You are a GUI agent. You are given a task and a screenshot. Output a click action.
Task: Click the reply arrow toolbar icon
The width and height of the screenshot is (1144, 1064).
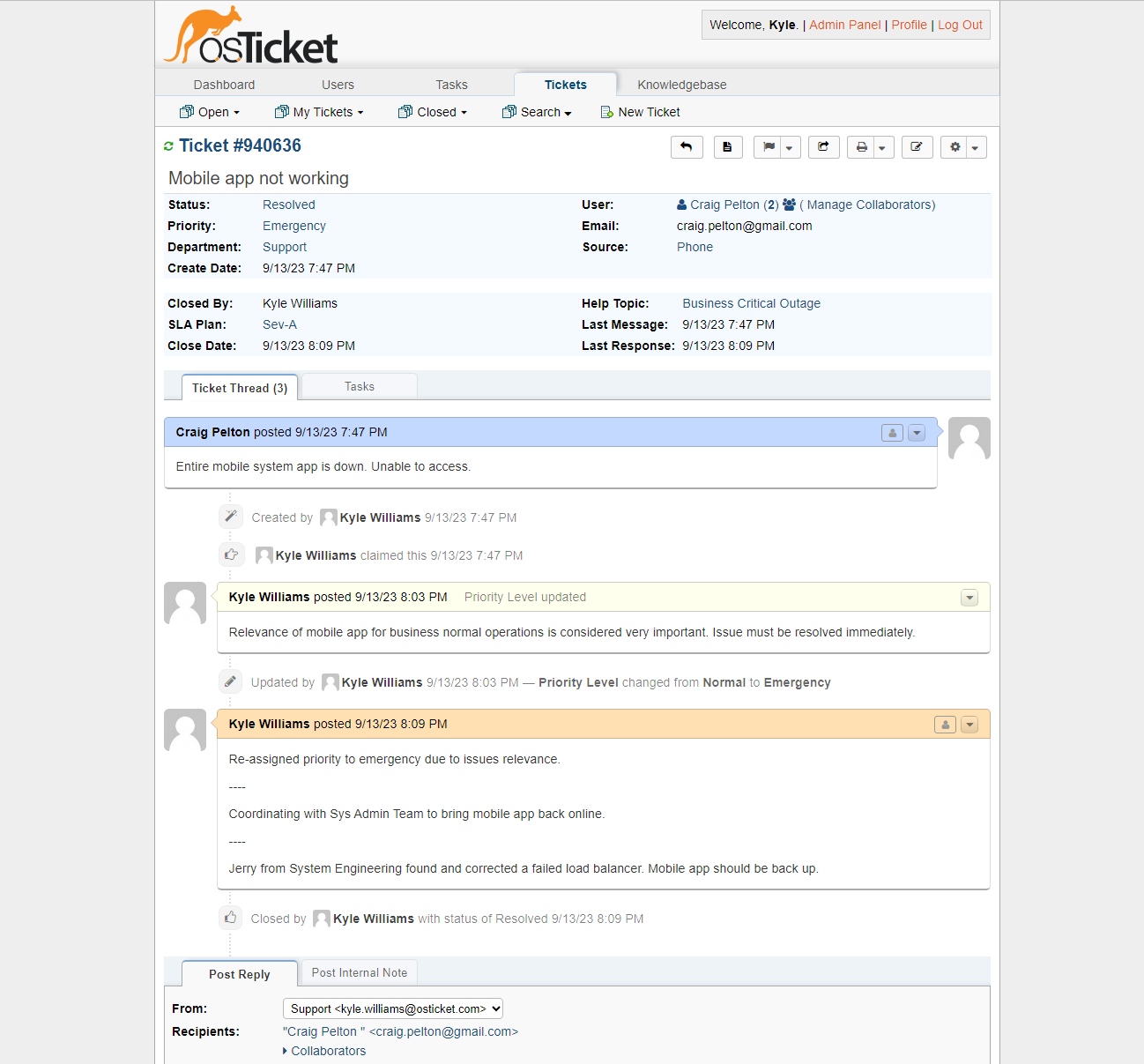[687, 146]
